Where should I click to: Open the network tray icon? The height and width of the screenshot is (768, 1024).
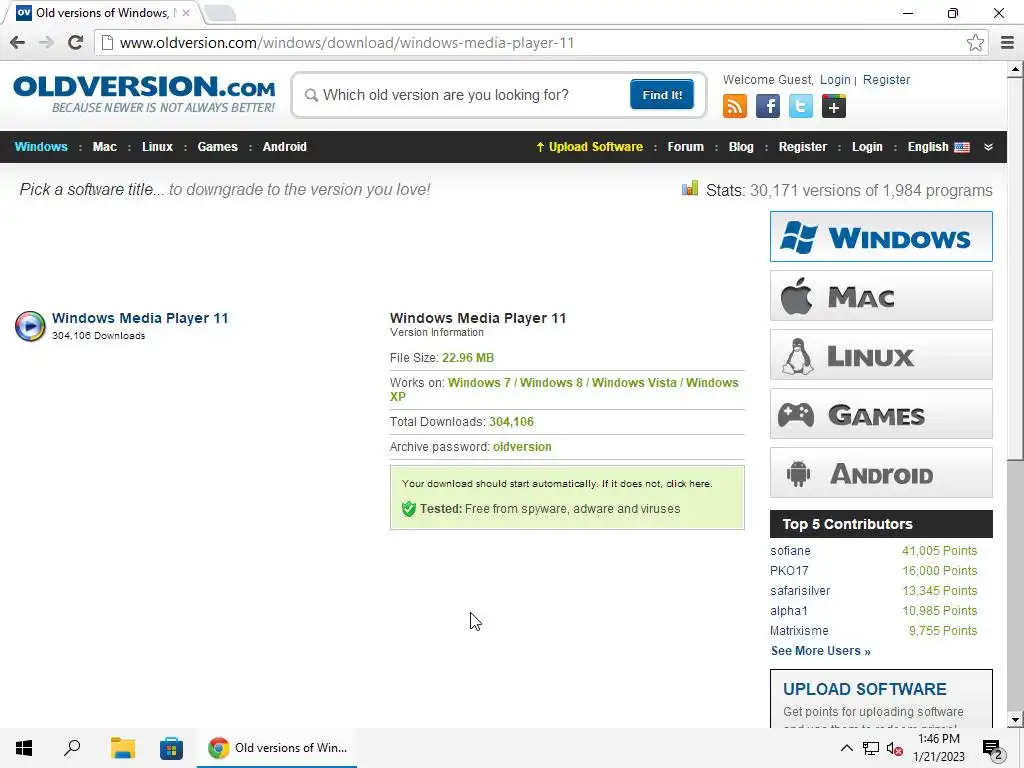[x=871, y=748]
